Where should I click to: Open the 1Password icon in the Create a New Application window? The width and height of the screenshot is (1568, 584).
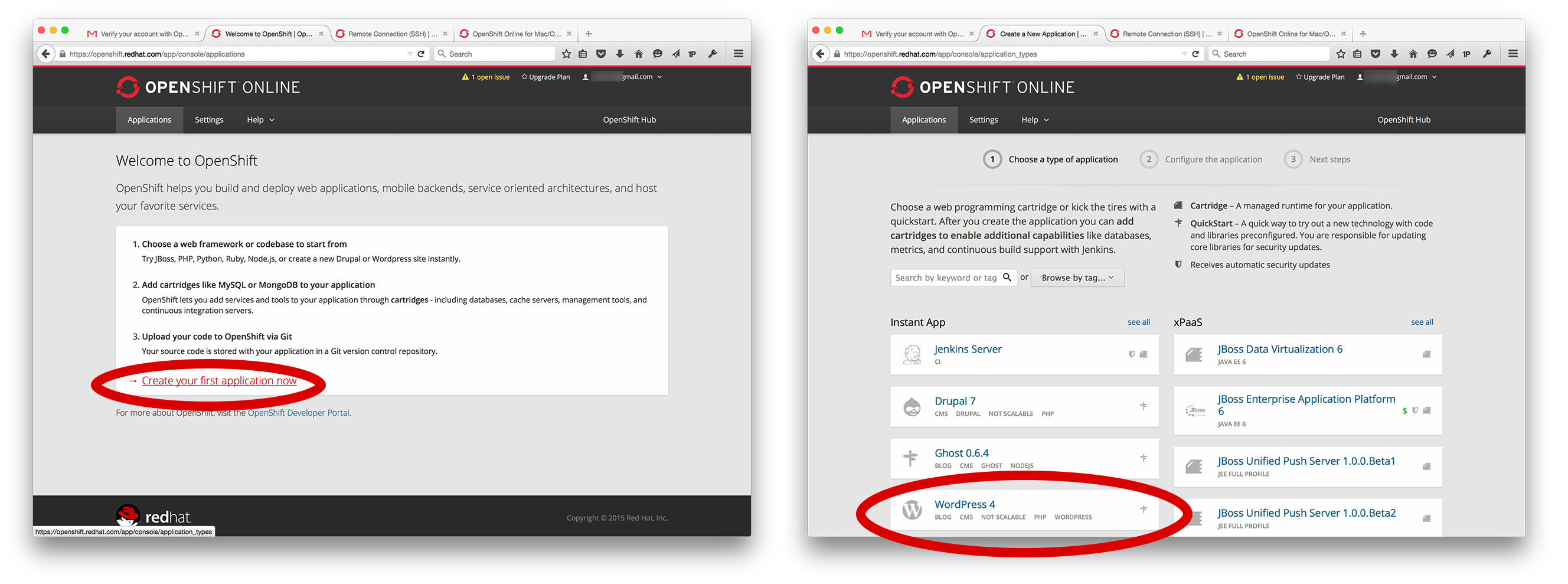pyautogui.click(x=1467, y=54)
